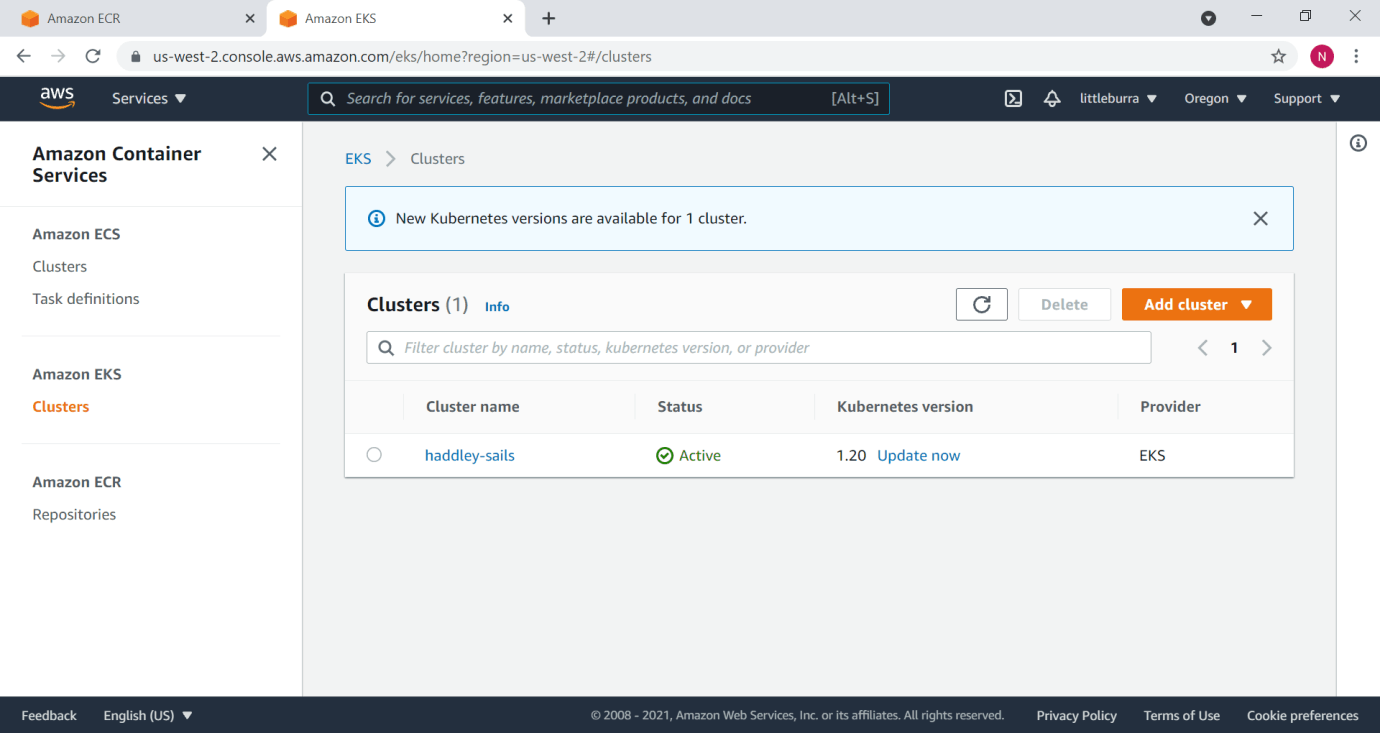1380x733 pixels.
Task: Open the Chrome profile avatar N
Action: pyautogui.click(x=1322, y=56)
